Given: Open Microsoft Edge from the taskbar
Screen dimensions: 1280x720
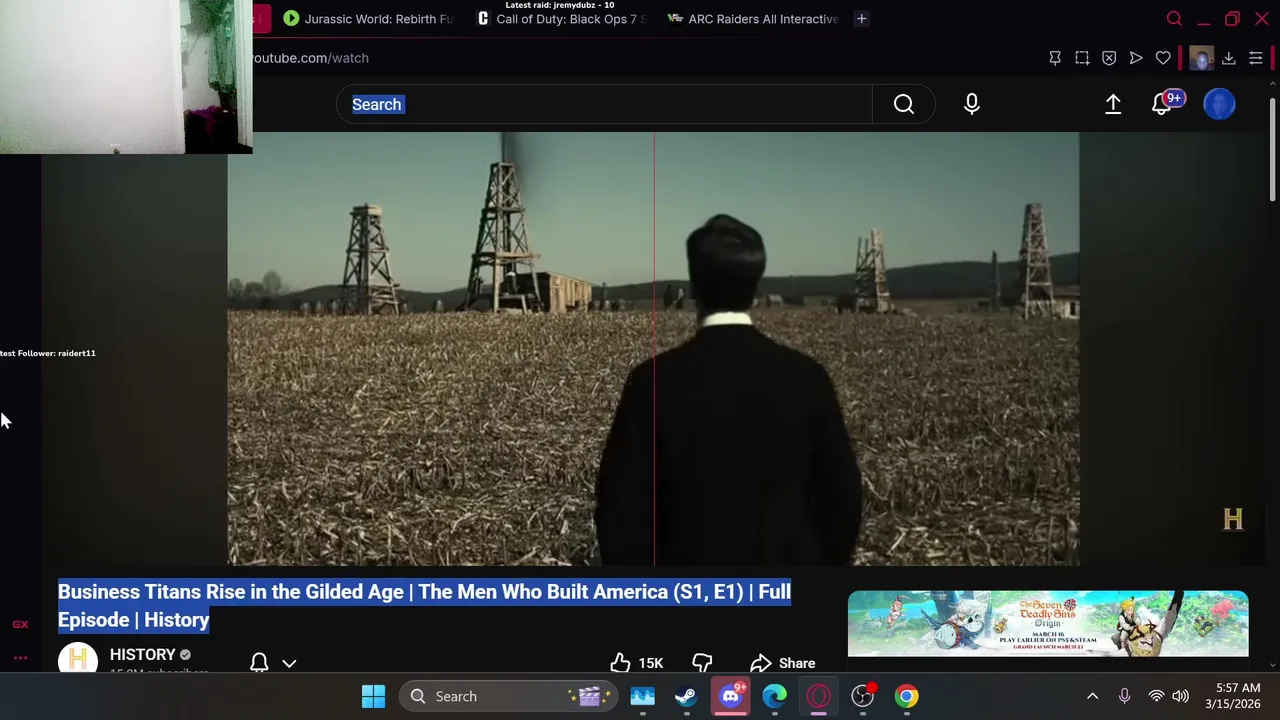Looking at the screenshot, I should click(775, 696).
